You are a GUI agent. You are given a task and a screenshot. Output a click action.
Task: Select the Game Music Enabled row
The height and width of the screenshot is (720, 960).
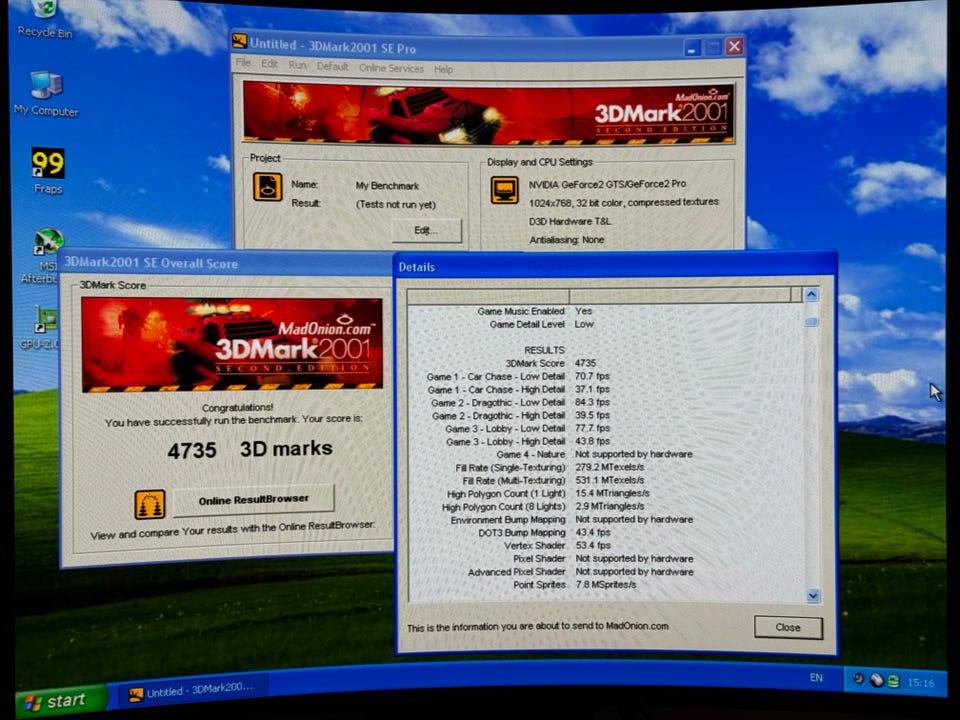click(x=606, y=311)
